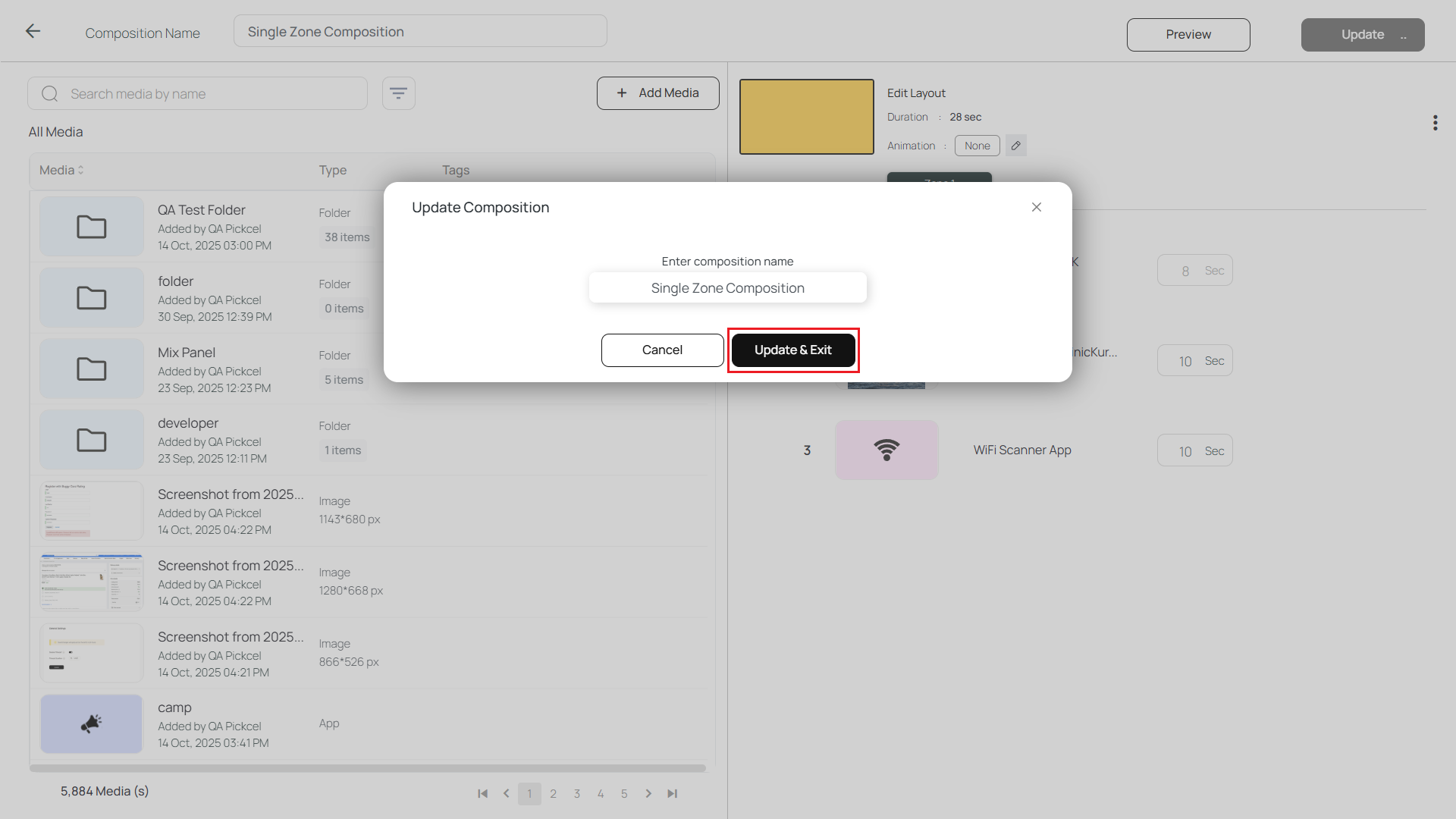
Task: Jump to first media page
Action: pos(482,793)
